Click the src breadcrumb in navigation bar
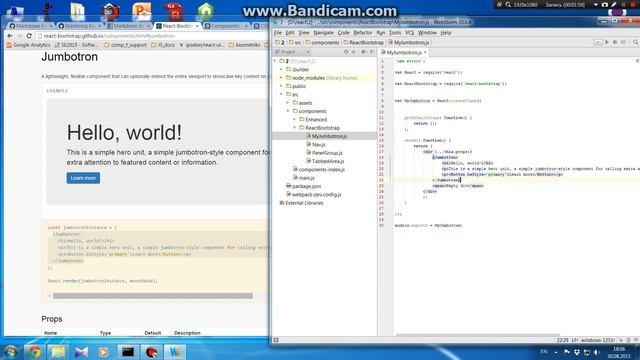The height and width of the screenshot is (360, 640). pyautogui.click(x=295, y=42)
